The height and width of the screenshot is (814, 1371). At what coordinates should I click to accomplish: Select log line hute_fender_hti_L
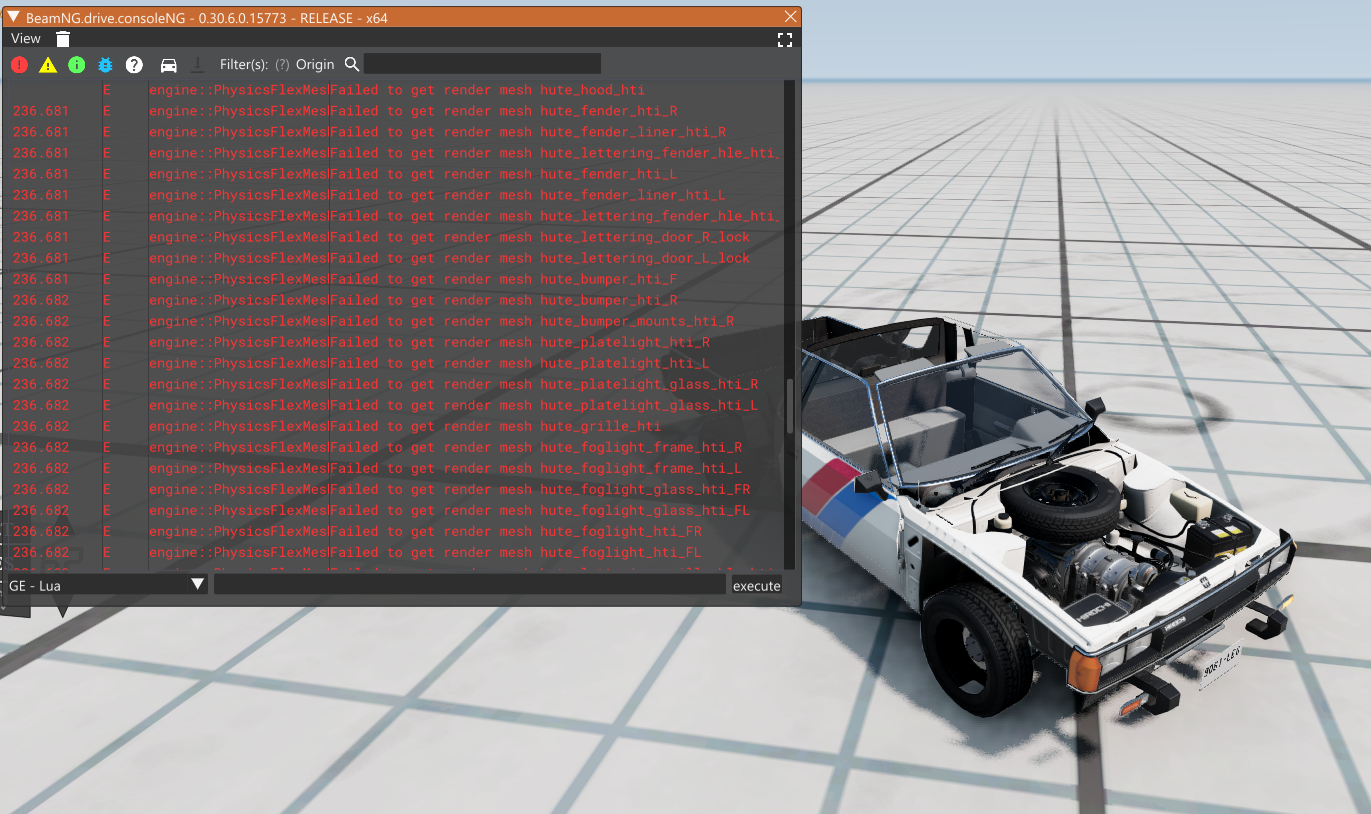395,174
